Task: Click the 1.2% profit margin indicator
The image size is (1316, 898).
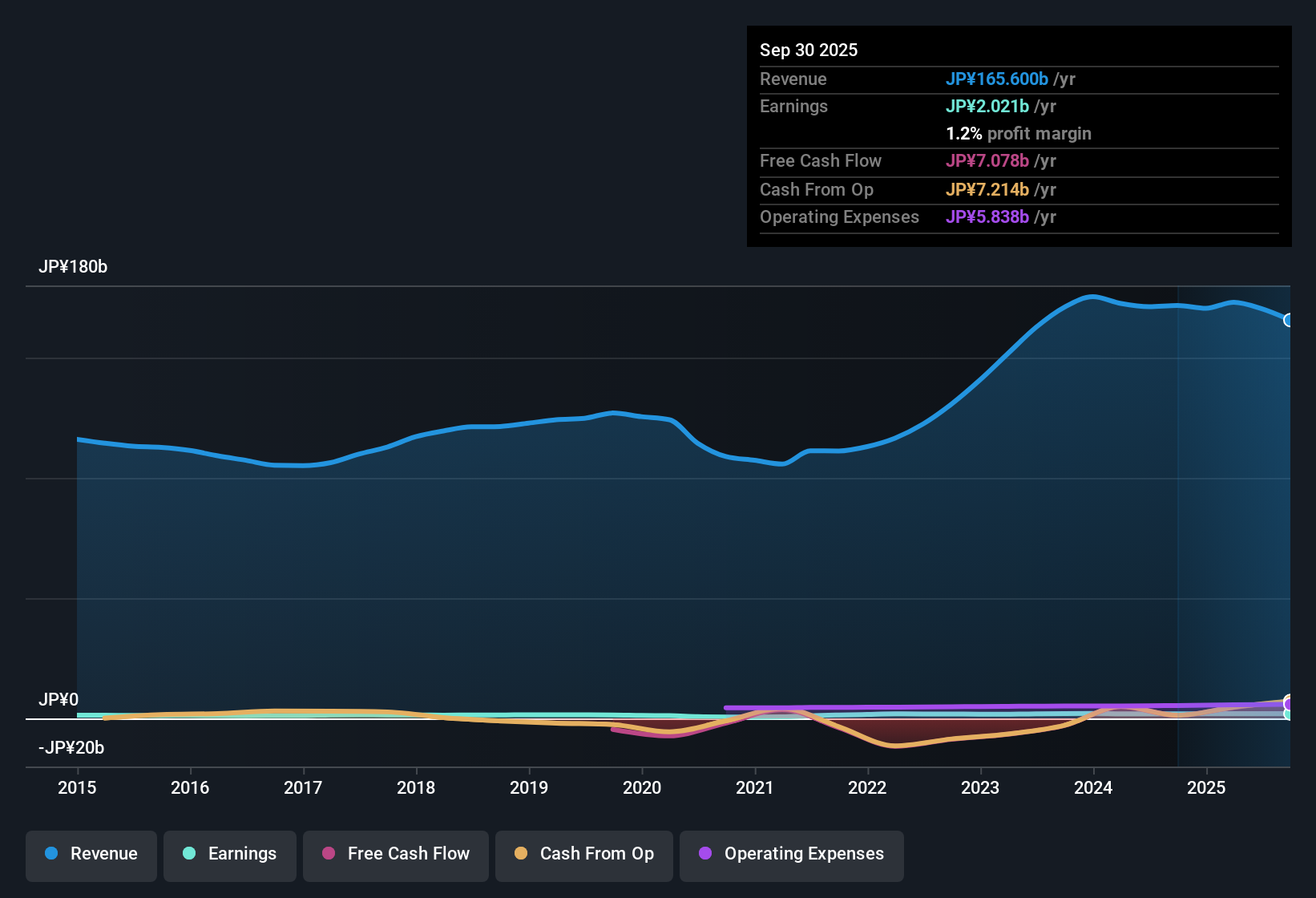Action: (1019, 133)
